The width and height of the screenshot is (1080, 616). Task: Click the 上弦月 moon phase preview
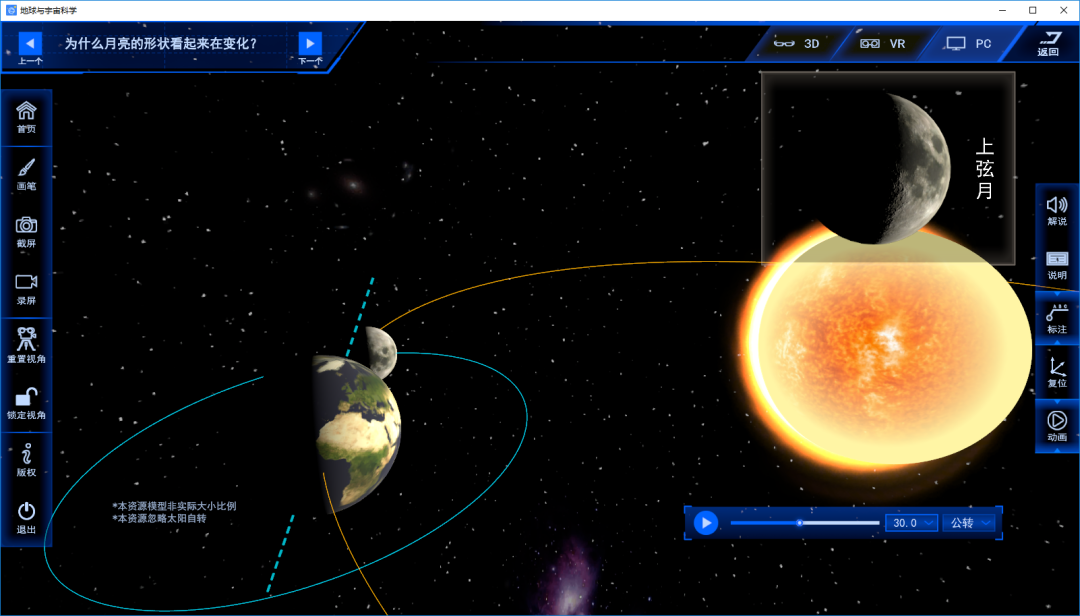pyautogui.click(x=888, y=168)
